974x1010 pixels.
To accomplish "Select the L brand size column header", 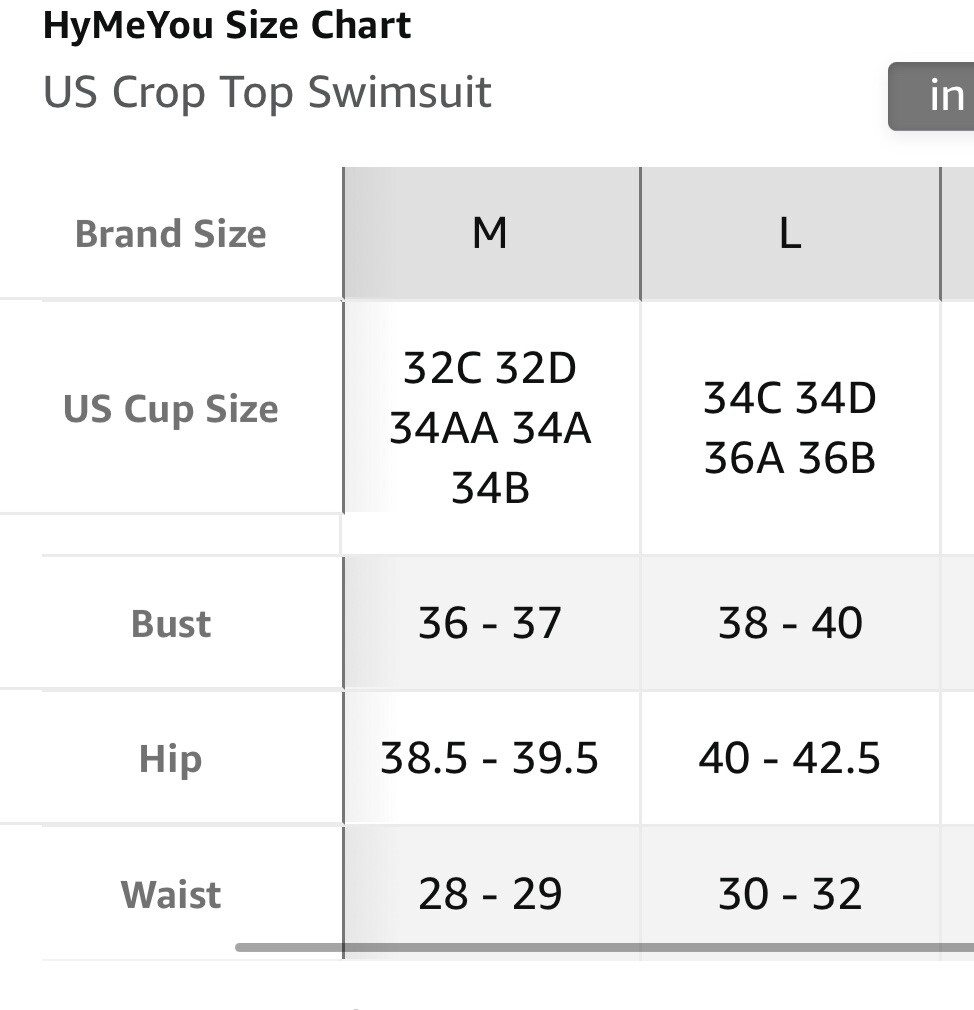I will pos(790,234).
